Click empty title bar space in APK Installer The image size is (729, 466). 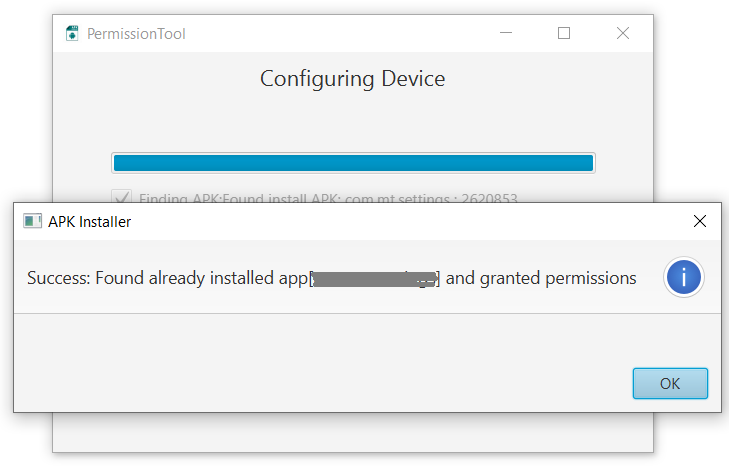pos(400,221)
